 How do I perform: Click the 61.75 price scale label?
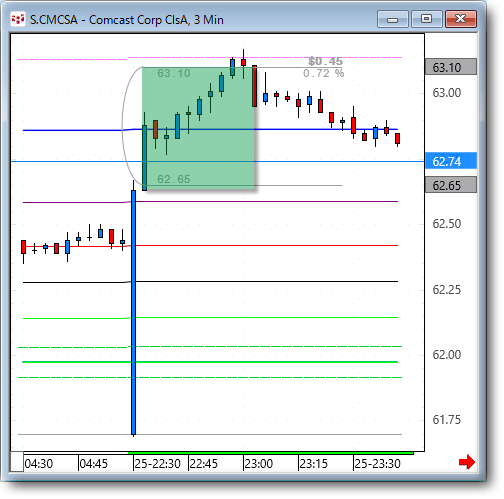coord(447,420)
